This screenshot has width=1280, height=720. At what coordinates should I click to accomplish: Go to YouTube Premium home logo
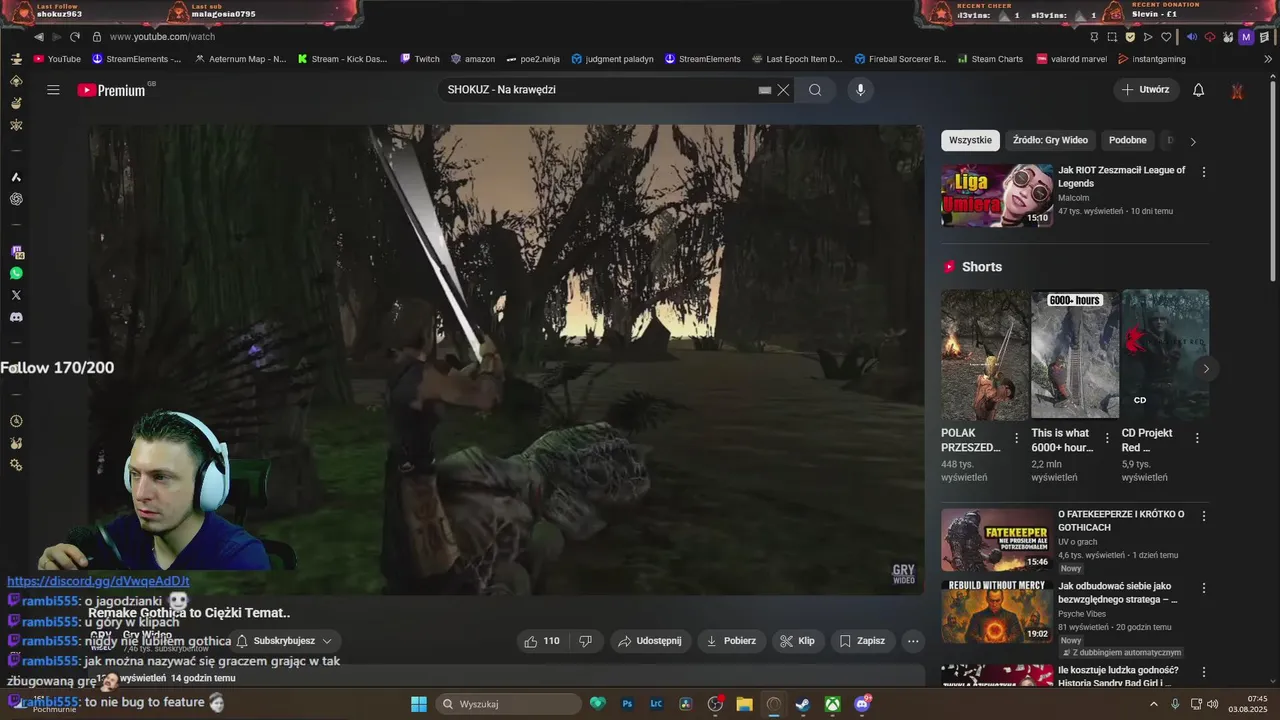tap(112, 90)
